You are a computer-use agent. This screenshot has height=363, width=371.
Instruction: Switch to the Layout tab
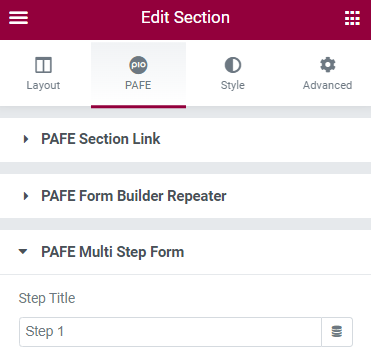coord(43,74)
